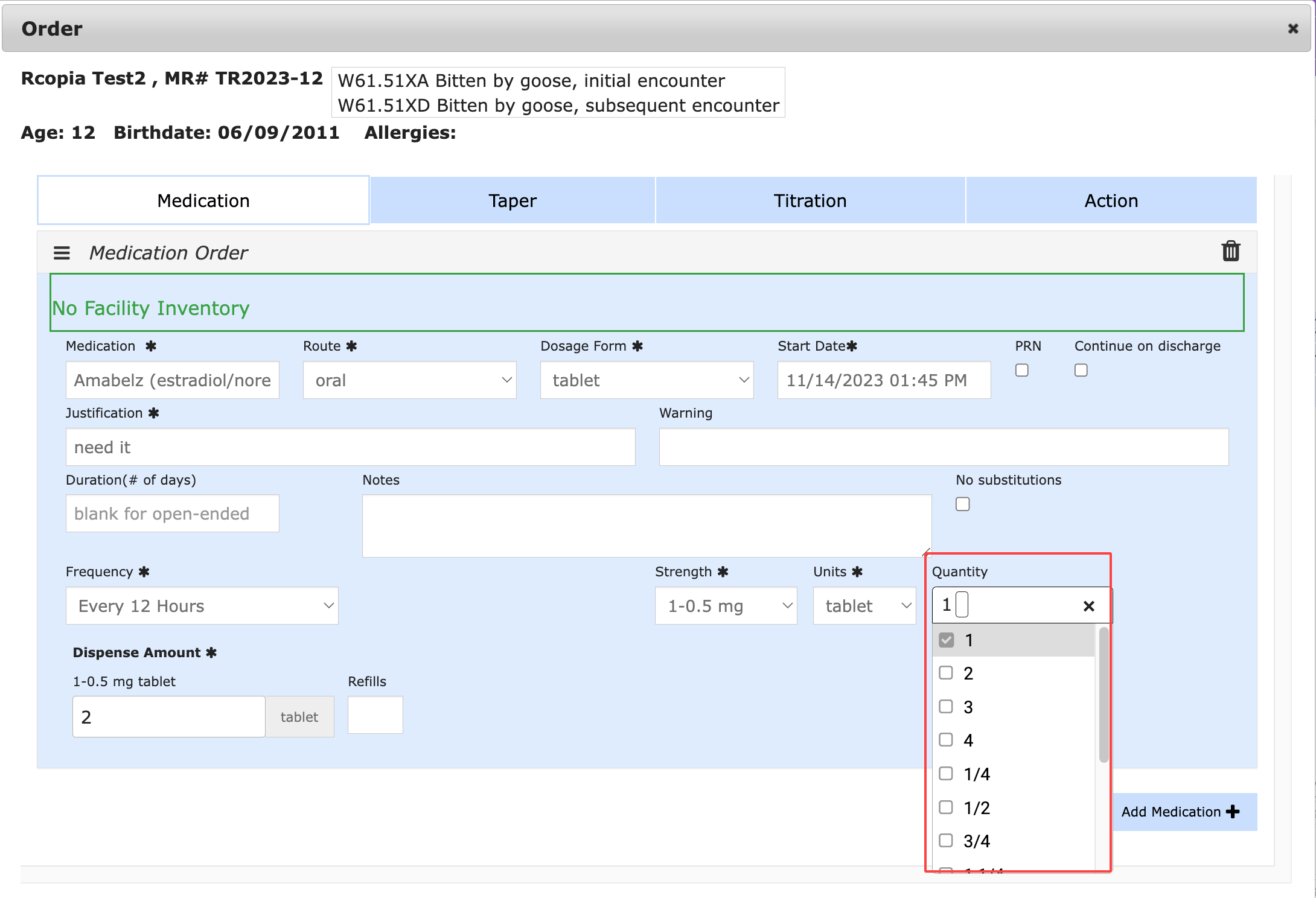Select quantity 2 checkbox in list

click(x=946, y=673)
